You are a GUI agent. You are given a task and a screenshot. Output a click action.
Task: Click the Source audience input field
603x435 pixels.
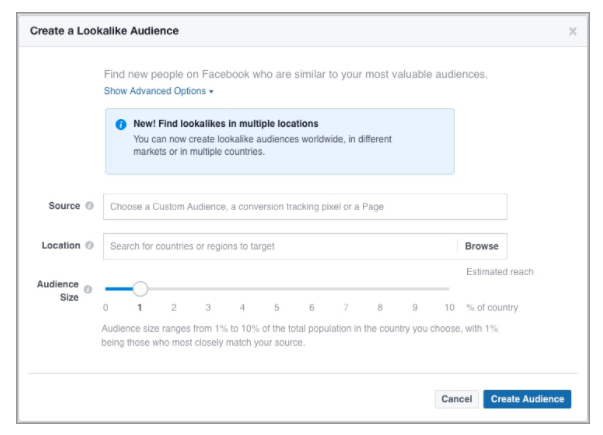(x=305, y=207)
